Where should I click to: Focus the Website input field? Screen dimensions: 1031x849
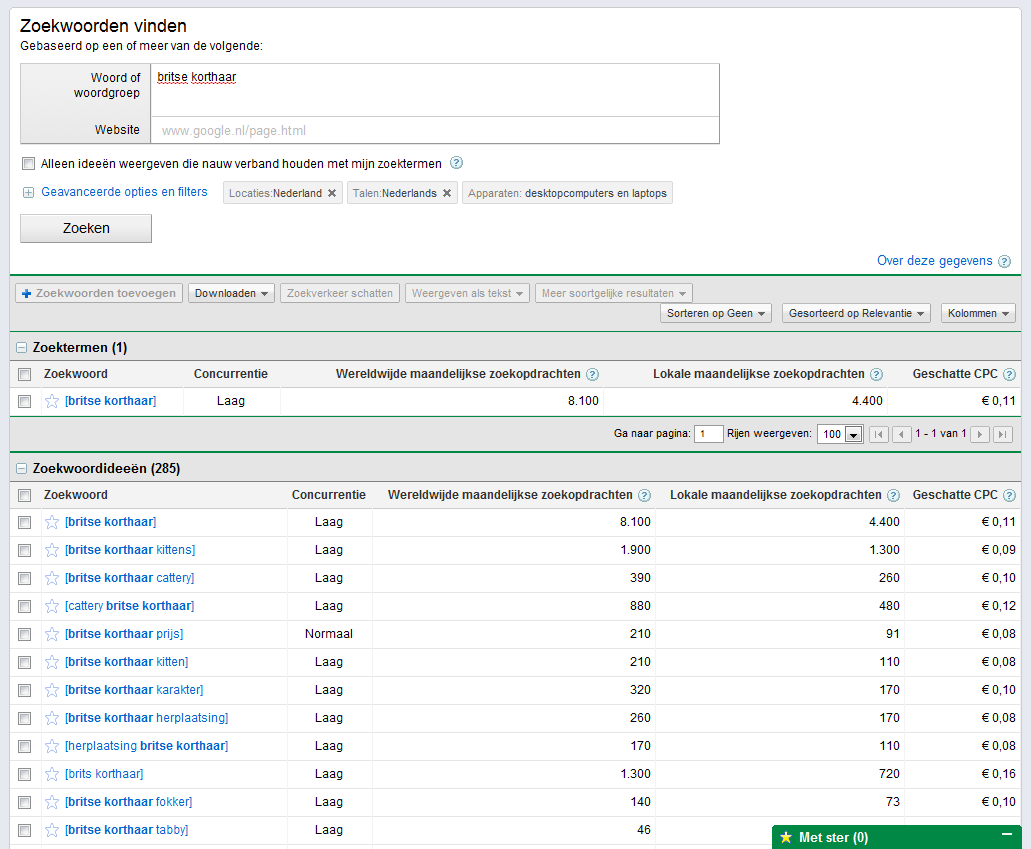pyautogui.click(x=435, y=130)
